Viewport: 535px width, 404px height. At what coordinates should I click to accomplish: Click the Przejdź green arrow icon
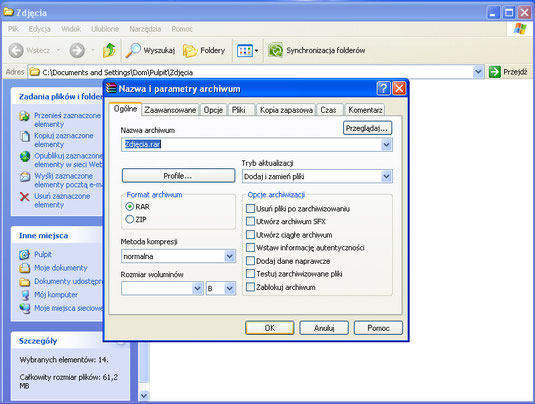tap(494, 72)
